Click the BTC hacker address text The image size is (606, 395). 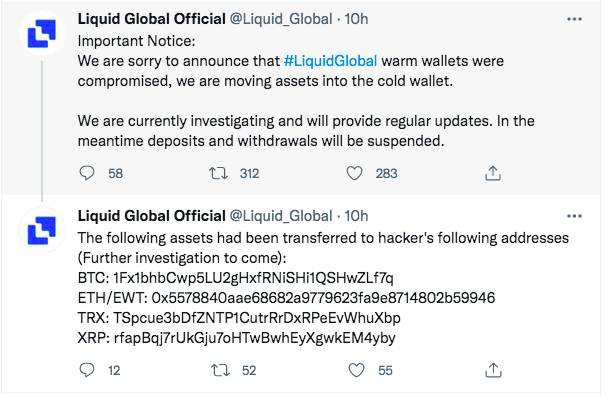[253, 278]
